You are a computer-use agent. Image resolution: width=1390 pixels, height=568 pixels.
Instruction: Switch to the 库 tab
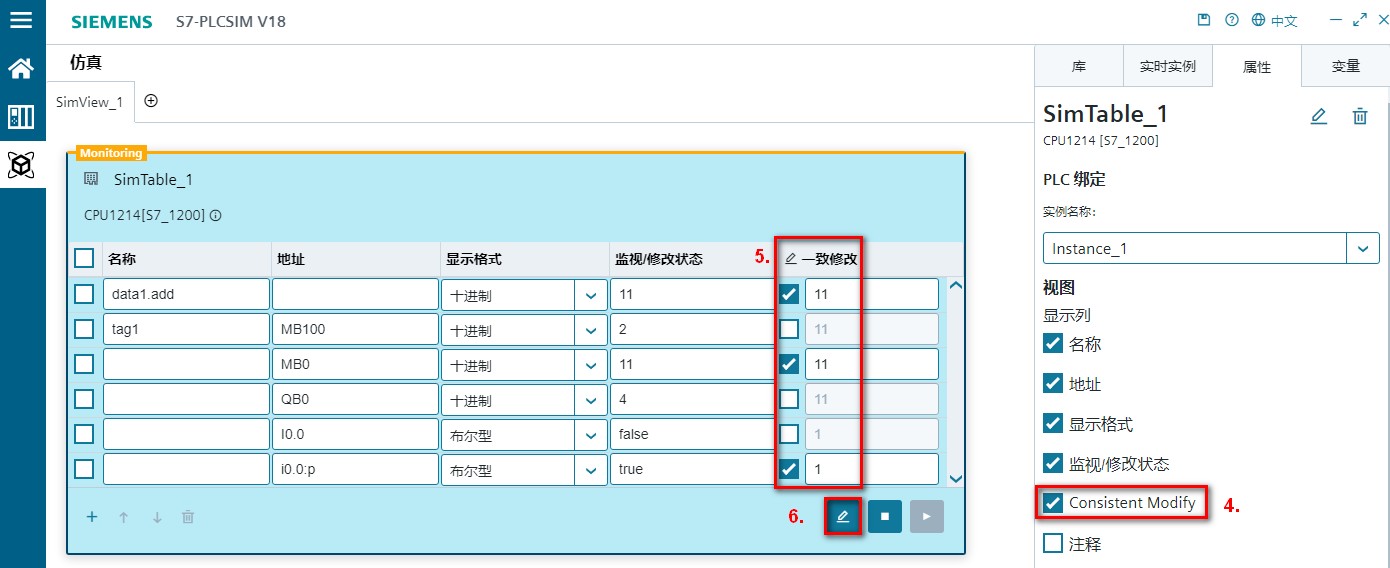pyautogui.click(x=1079, y=66)
